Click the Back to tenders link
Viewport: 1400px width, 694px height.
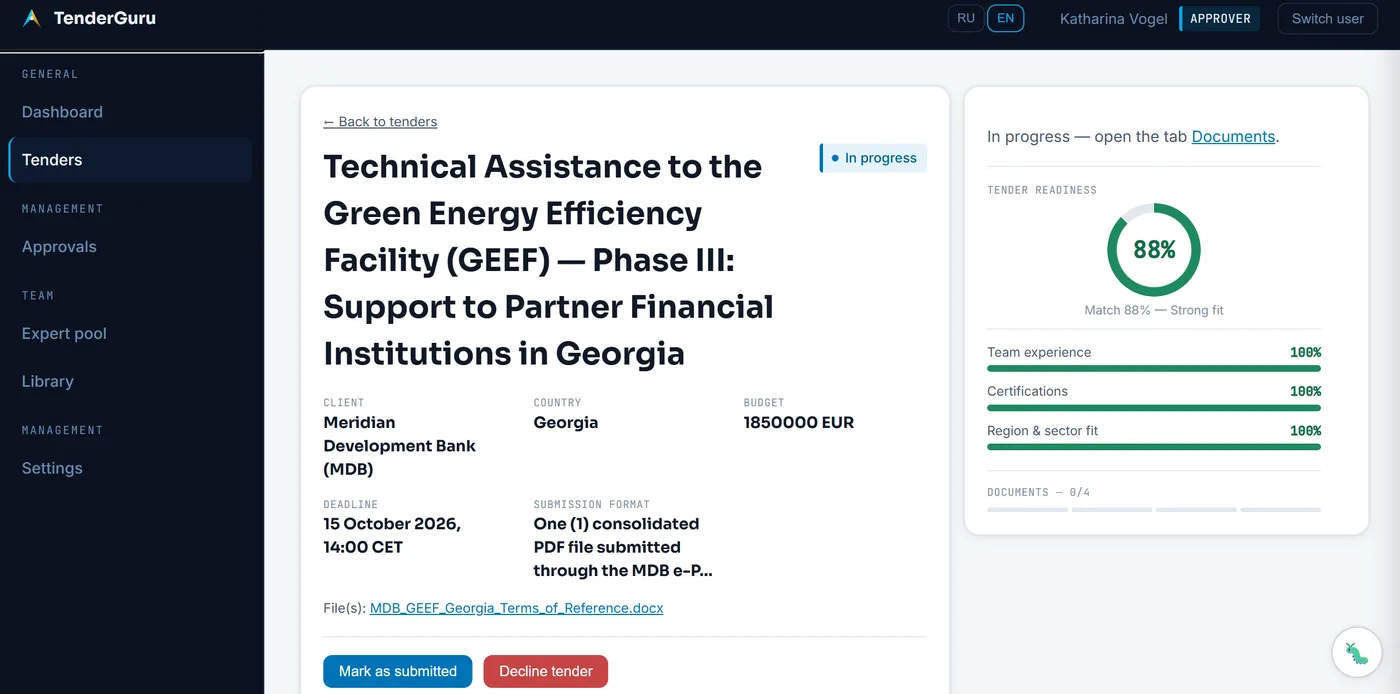(x=380, y=122)
